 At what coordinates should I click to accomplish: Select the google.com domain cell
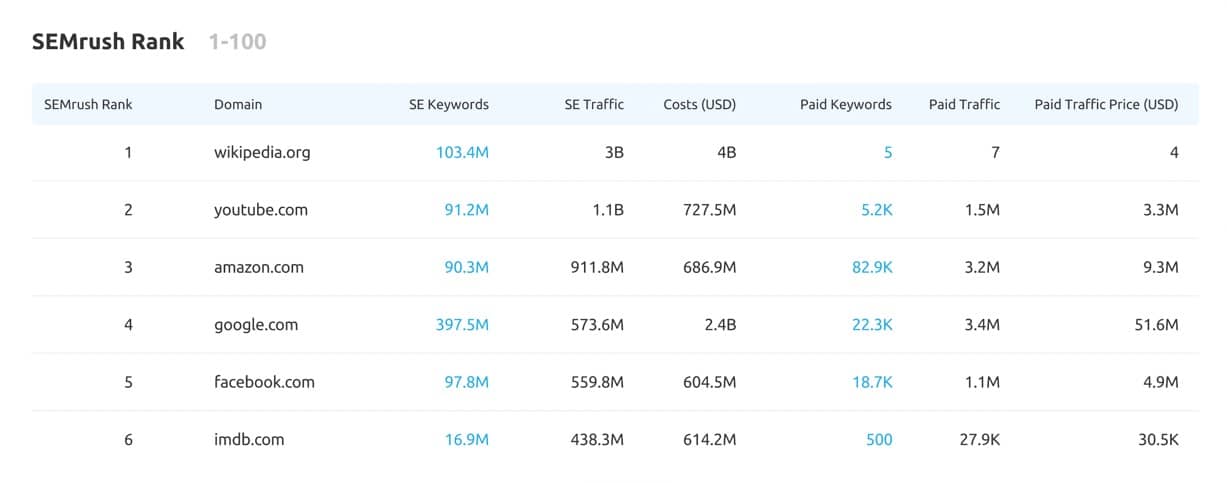click(256, 325)
